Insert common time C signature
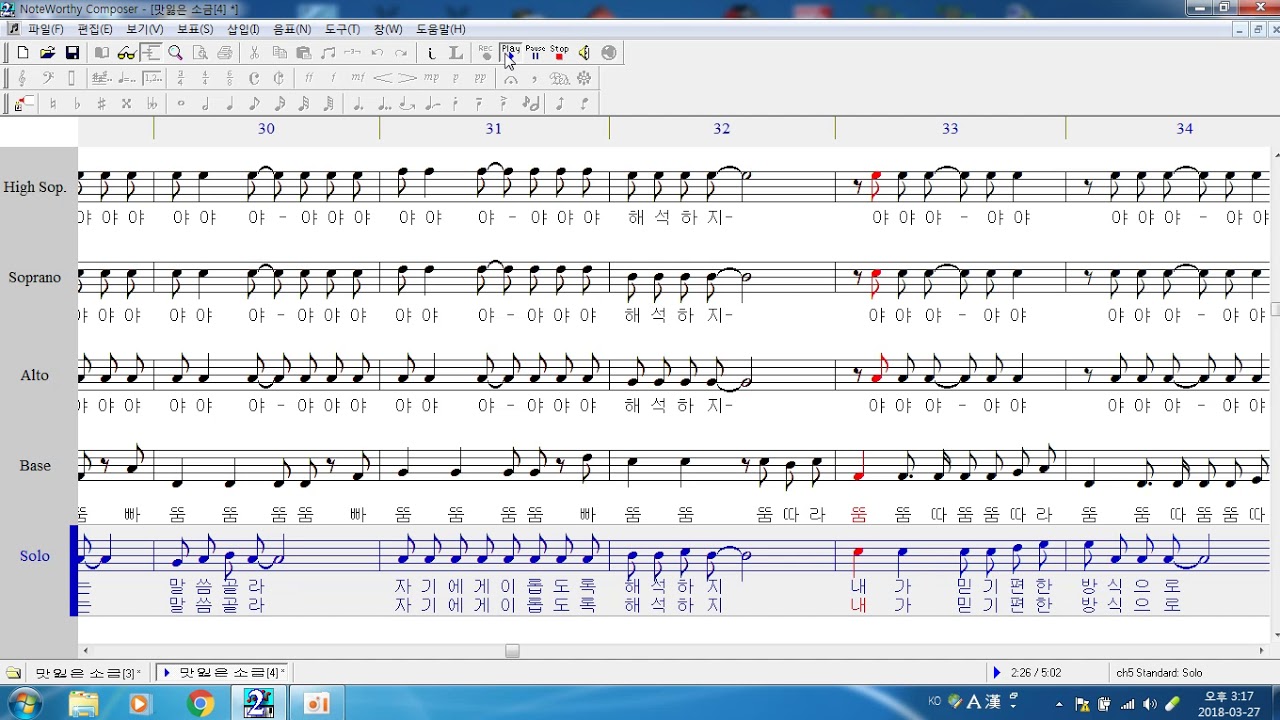 (254, 78)
